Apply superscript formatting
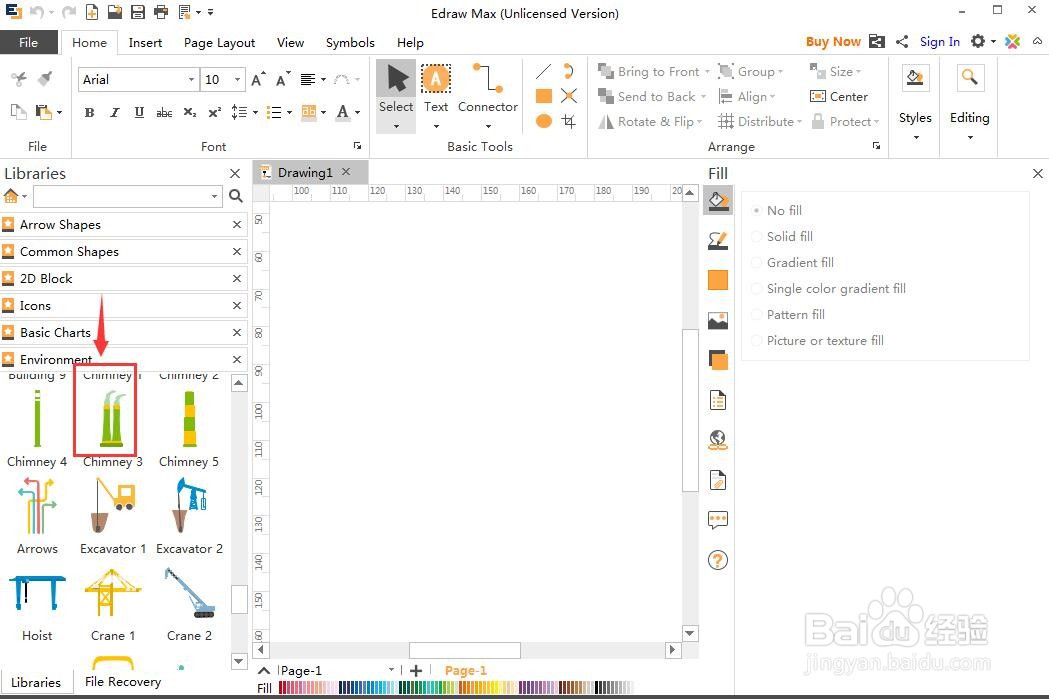 coord(214,112)
